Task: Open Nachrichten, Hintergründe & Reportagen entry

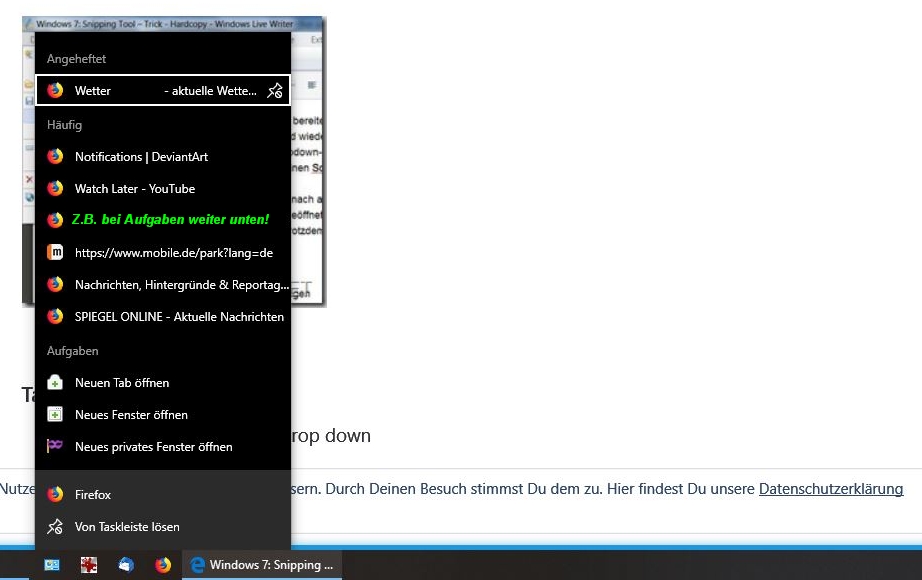Action: click(x=163, y=285)
